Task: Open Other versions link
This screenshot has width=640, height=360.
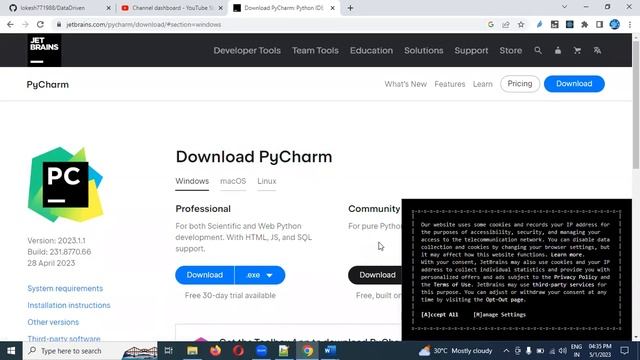Action: (53, 322)
